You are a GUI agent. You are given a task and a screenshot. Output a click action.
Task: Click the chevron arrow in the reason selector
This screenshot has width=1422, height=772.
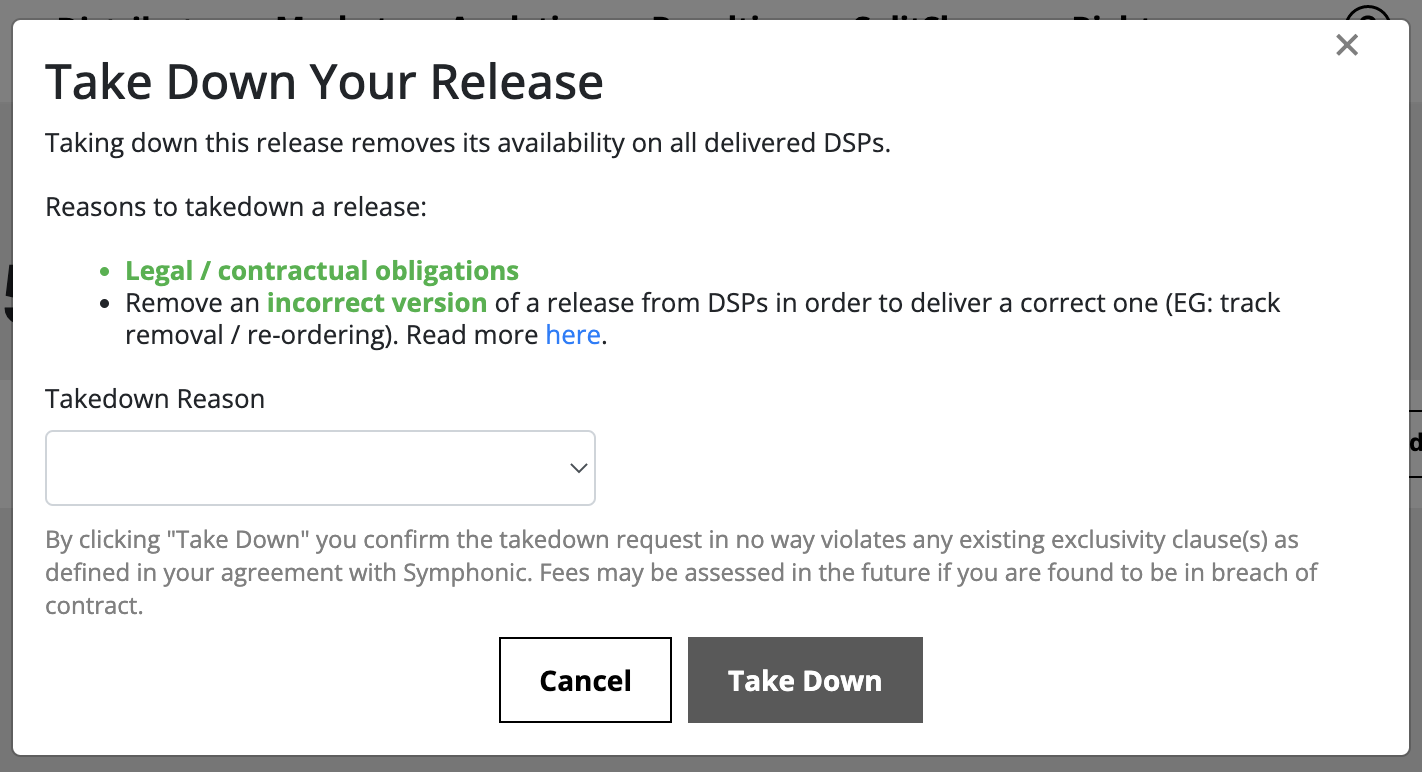click(x=578, y=468)
